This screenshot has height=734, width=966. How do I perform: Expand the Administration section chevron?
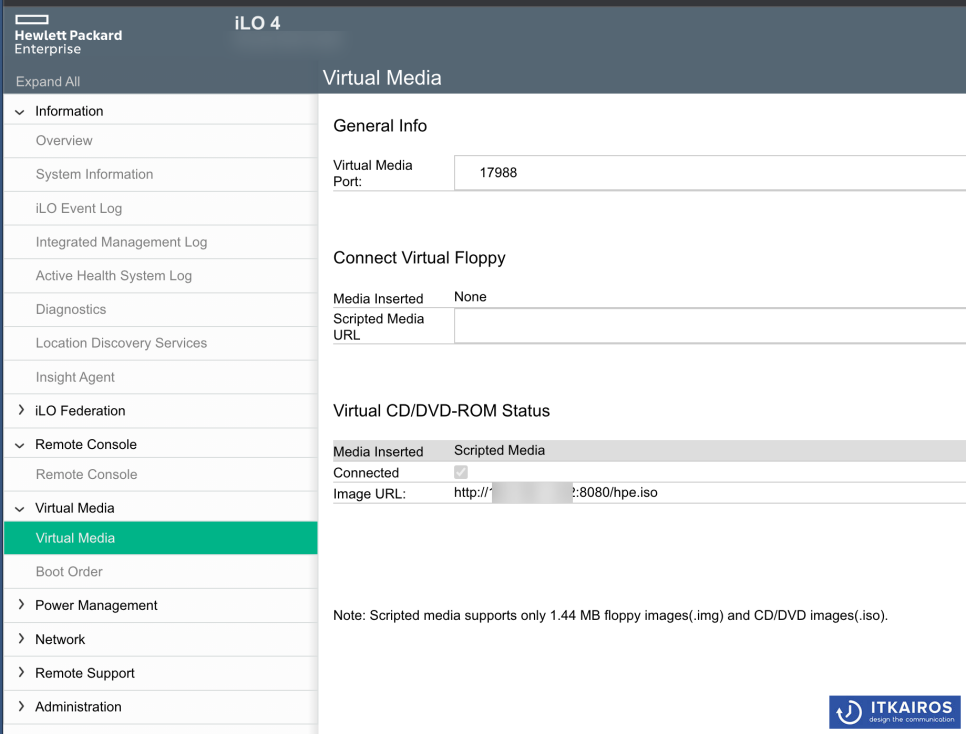21,707
